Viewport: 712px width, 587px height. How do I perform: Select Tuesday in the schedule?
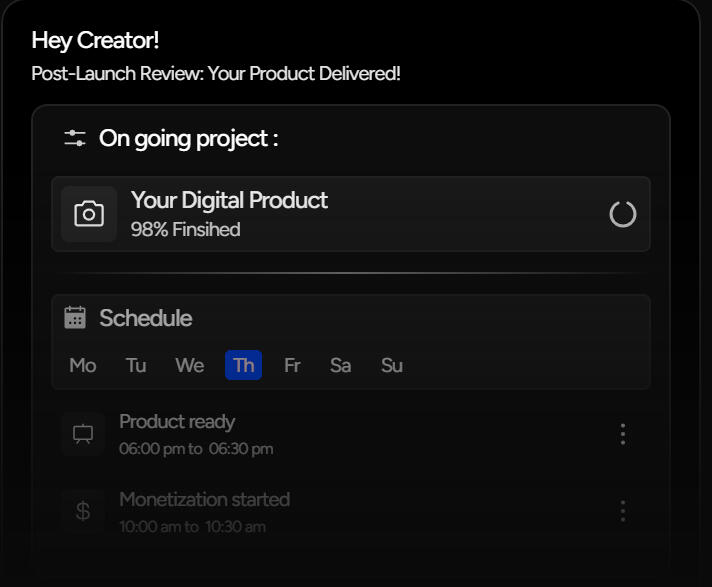tap(136, 365)
